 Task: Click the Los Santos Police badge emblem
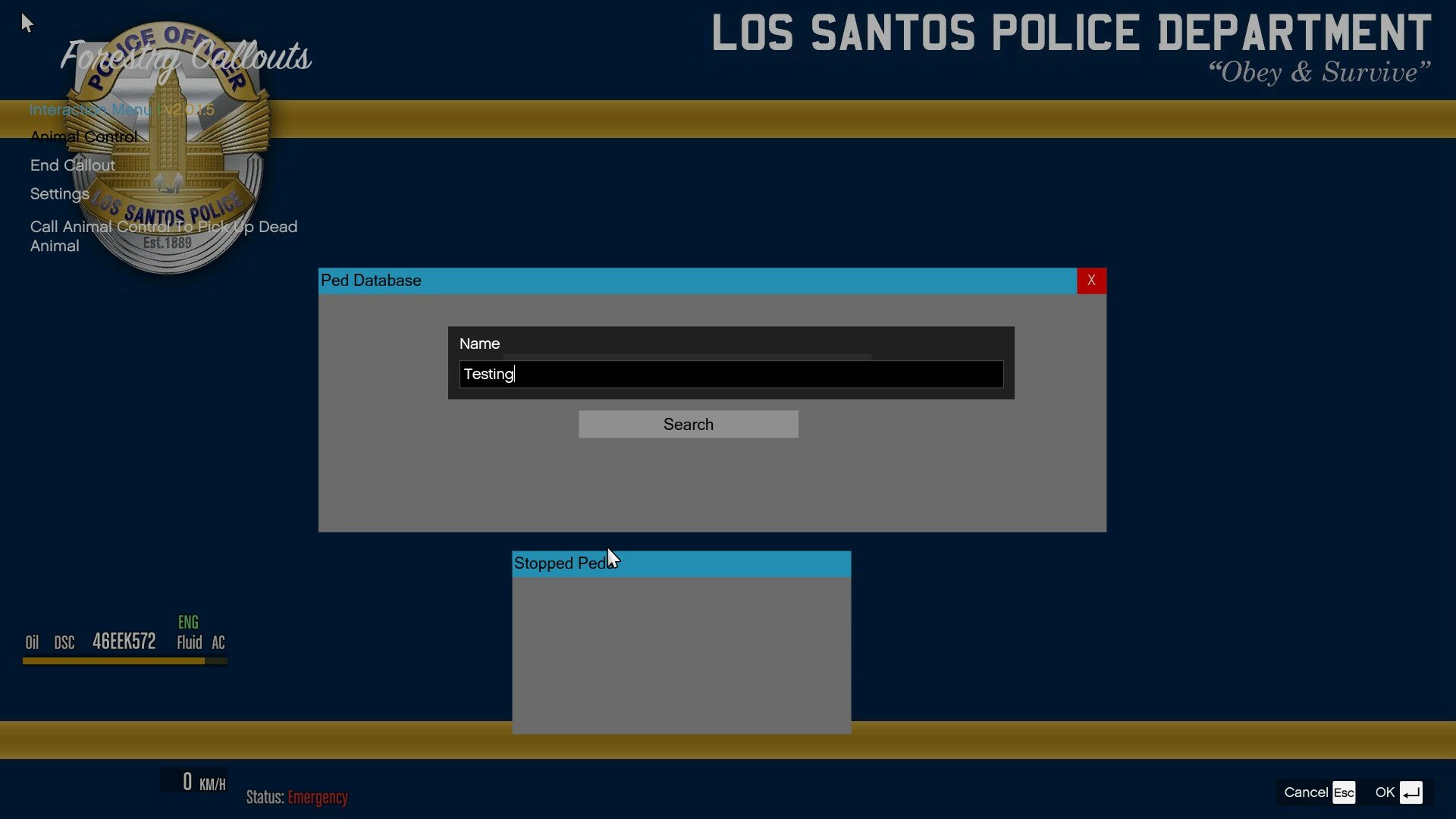(x=169, y=152)
